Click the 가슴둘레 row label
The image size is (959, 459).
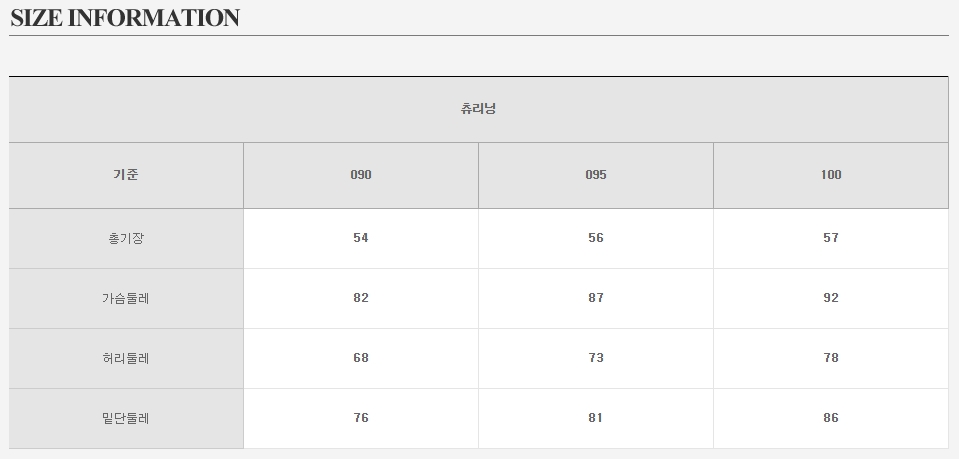tap(126, 298)
